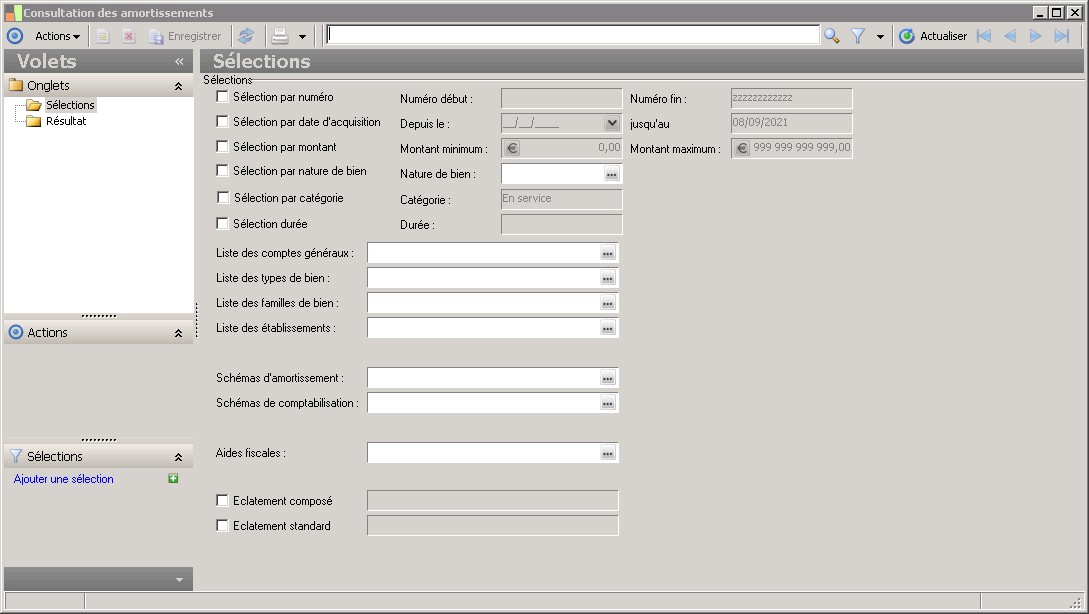Click the green add selection plus icon
The height and width of the screenshot is (614, 1089).
[174, 479]
